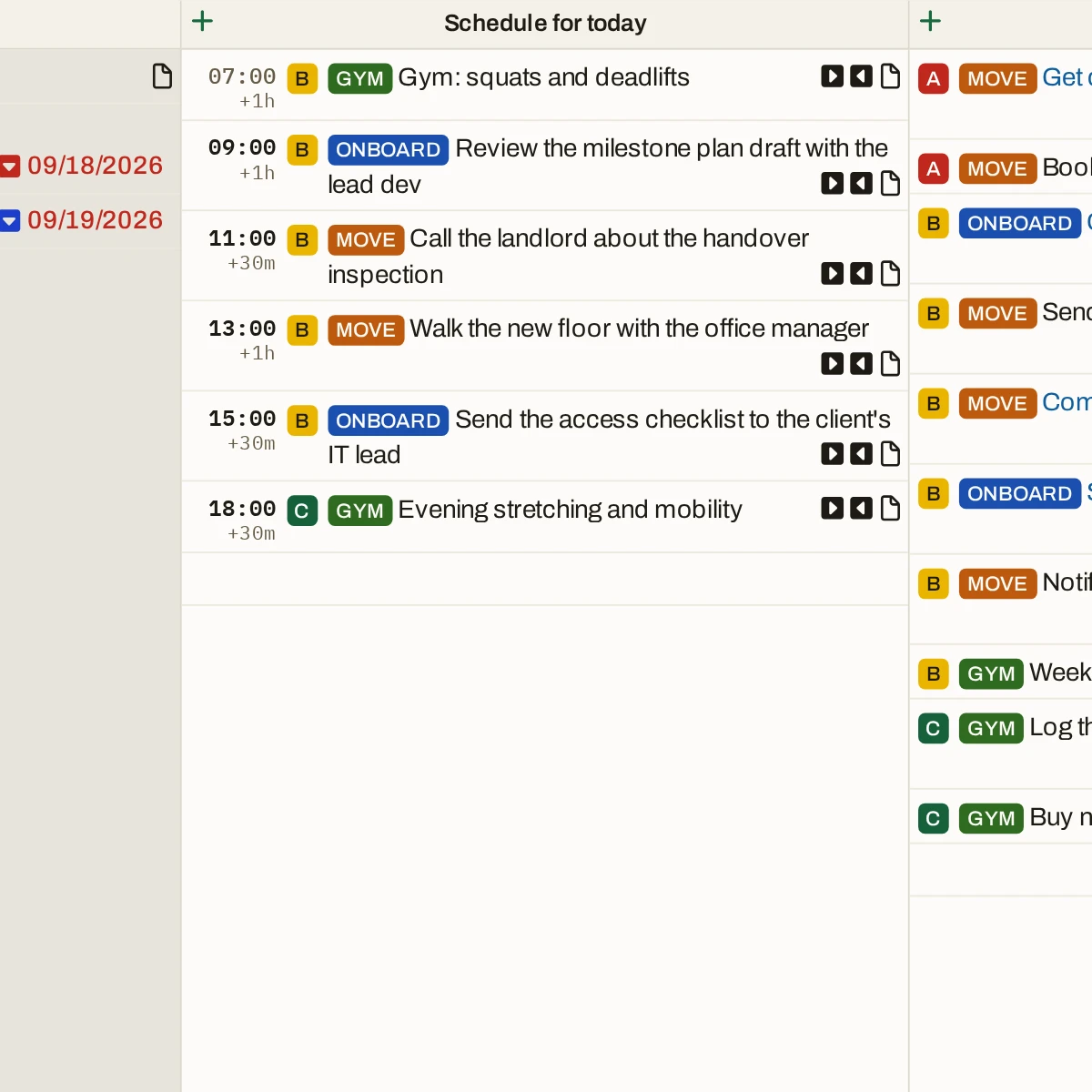Click priority B badge on 11:00 landlord row
The width and height of the screenshot is (1092, 1092).
tap(302, 239)
